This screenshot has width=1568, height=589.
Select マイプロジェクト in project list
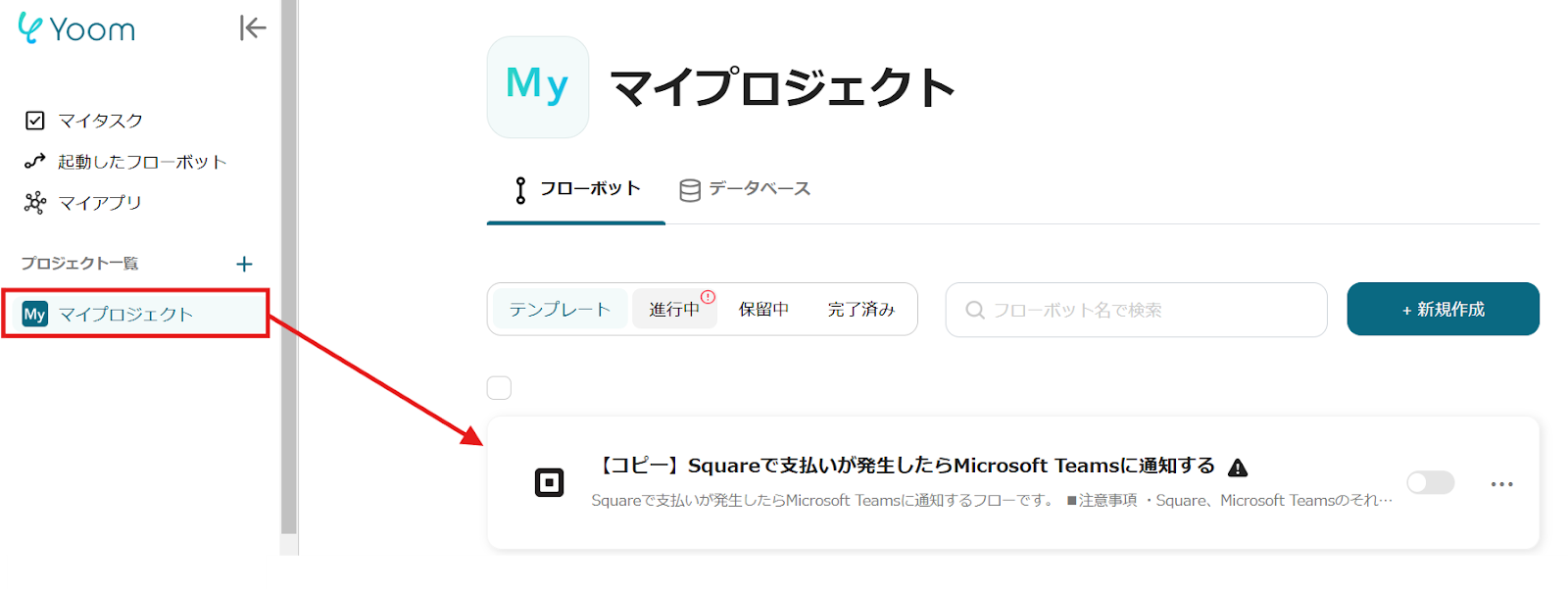(x=135, y=314)
